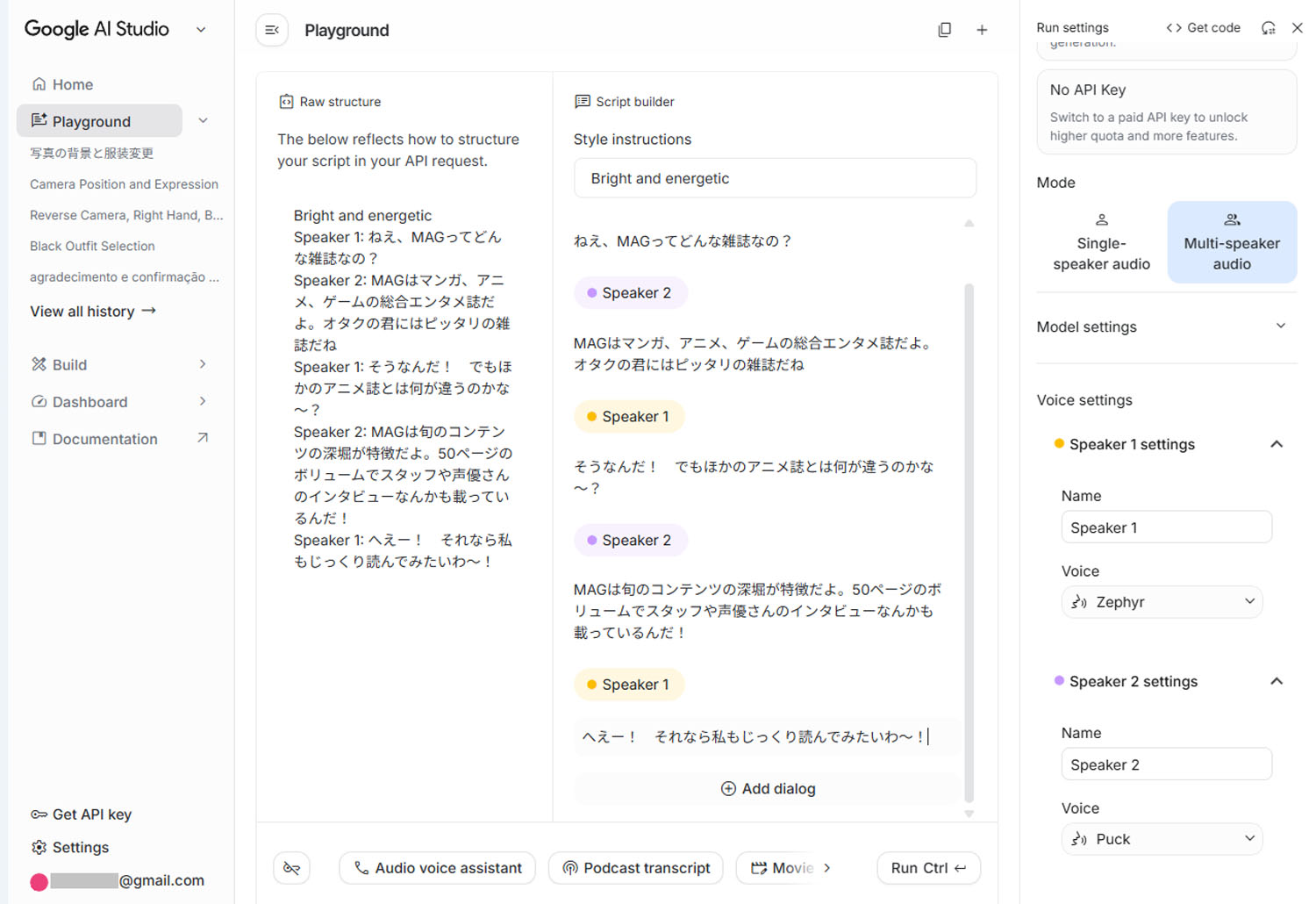Screen dimensions: 1316x904
Task: Open the Puck voice dropdown for Speaker 2
Action: (1162, 838)
